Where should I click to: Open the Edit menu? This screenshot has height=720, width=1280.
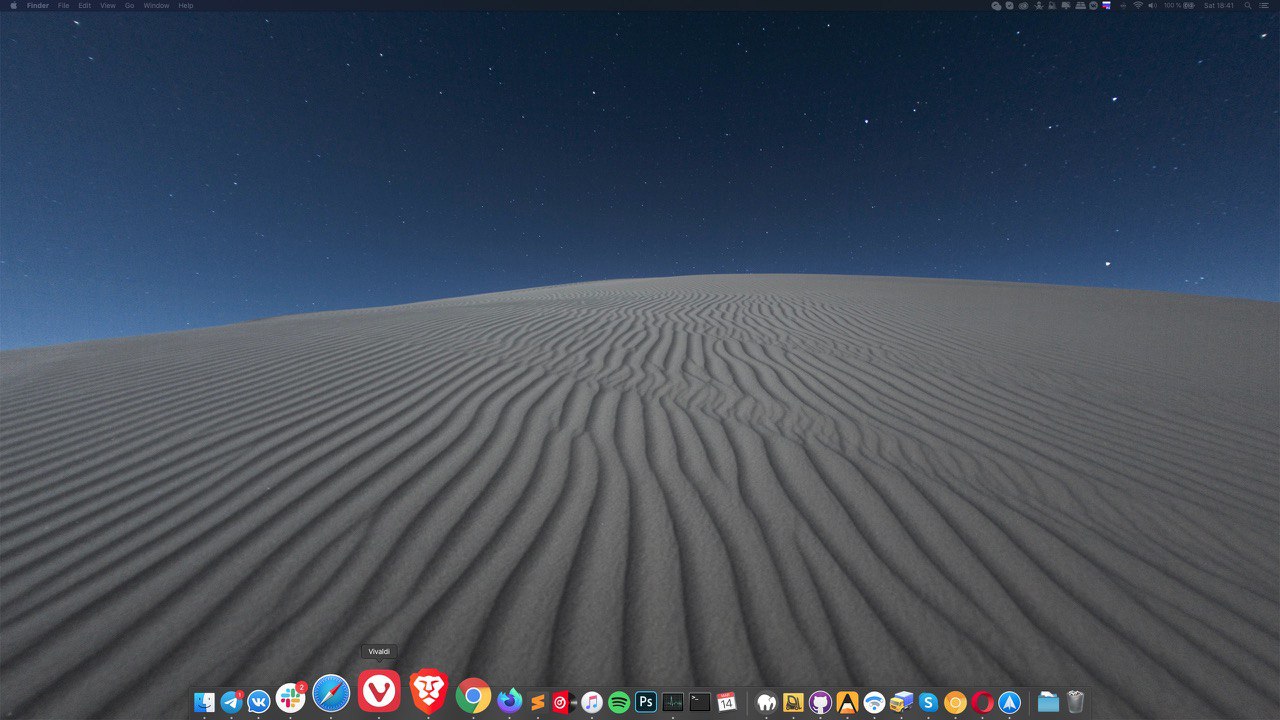tap(84, 5)
